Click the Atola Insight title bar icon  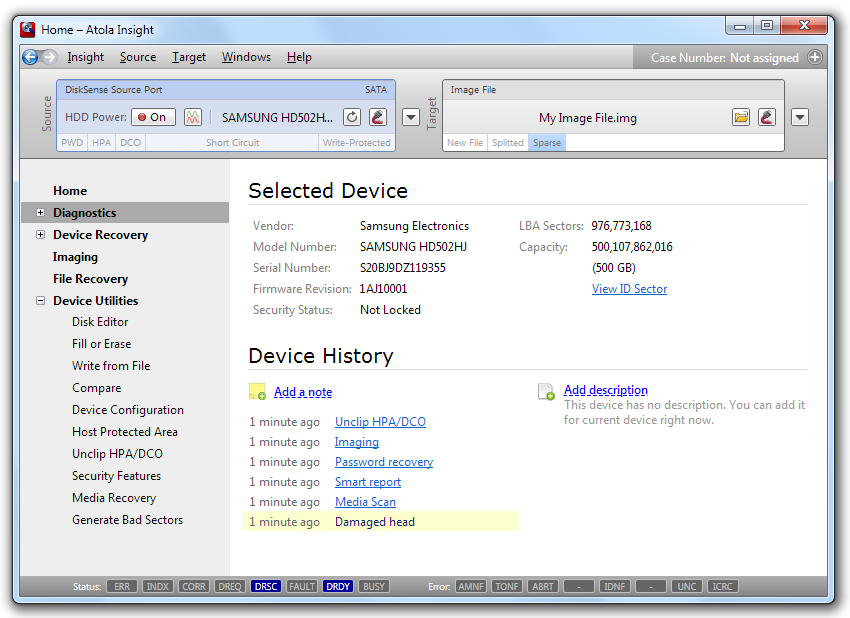(x=28, y=29)
